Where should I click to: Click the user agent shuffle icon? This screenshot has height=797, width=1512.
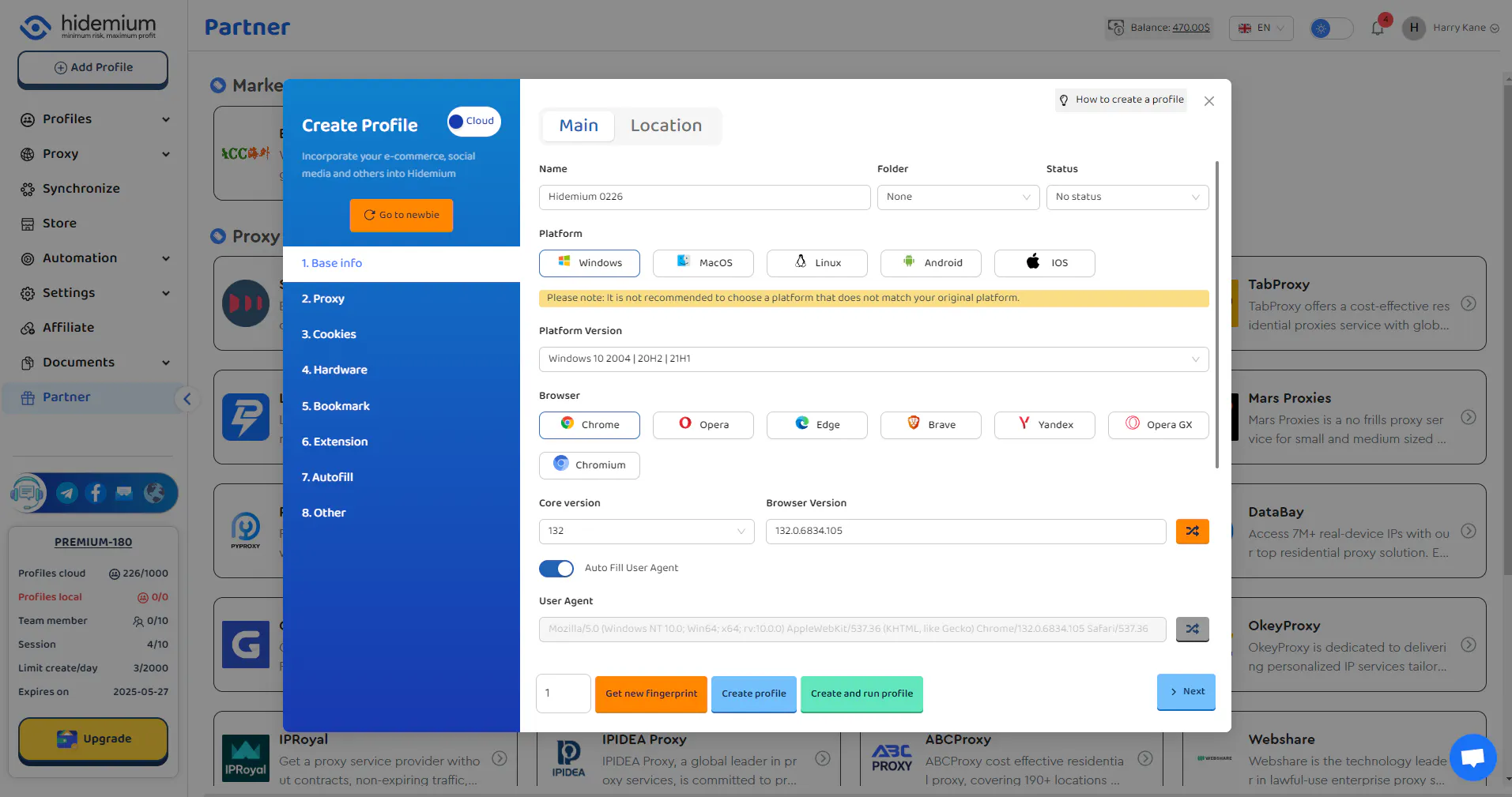[1192, 630]
